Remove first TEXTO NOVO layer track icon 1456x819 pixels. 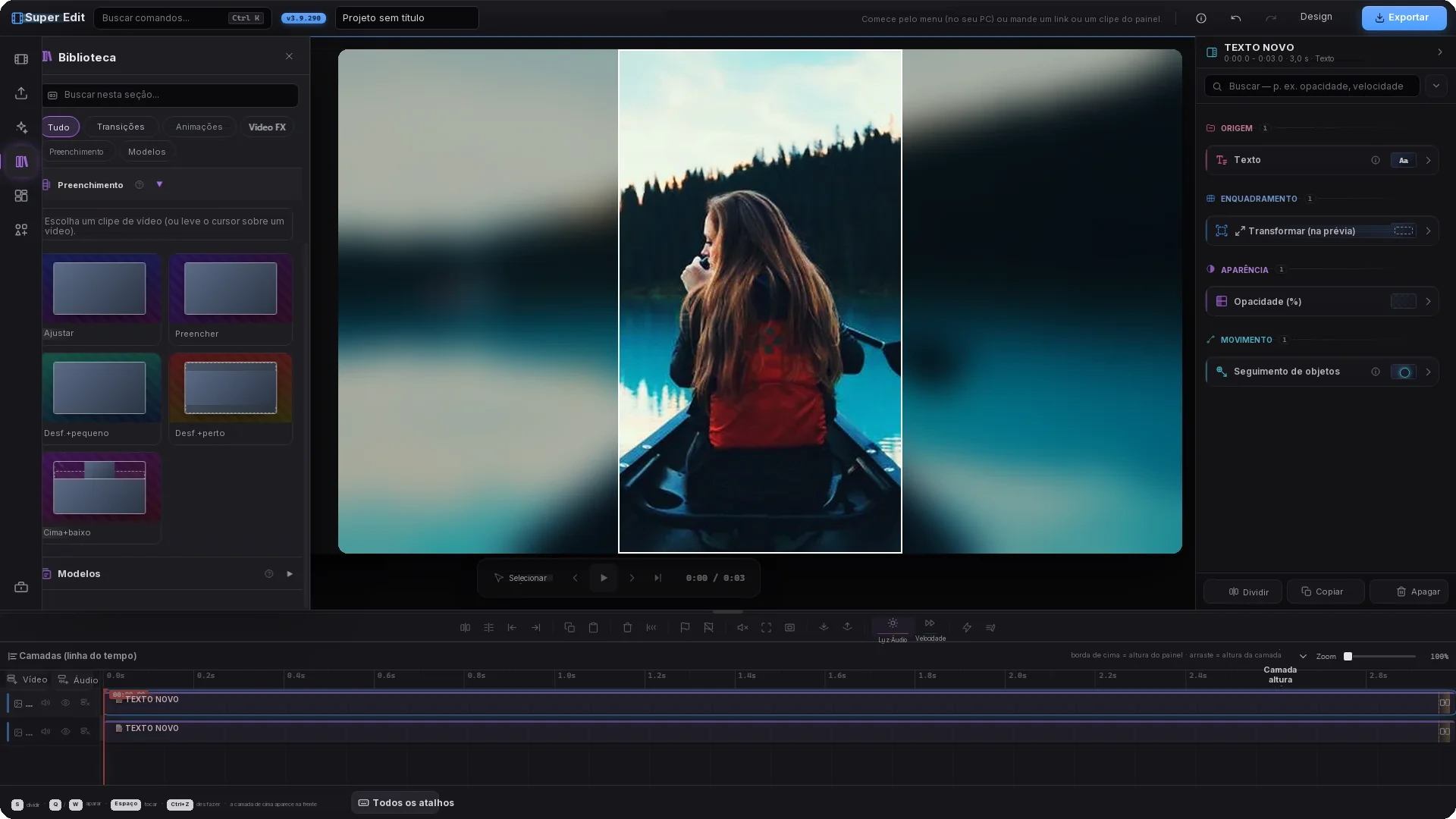point(85,703)
